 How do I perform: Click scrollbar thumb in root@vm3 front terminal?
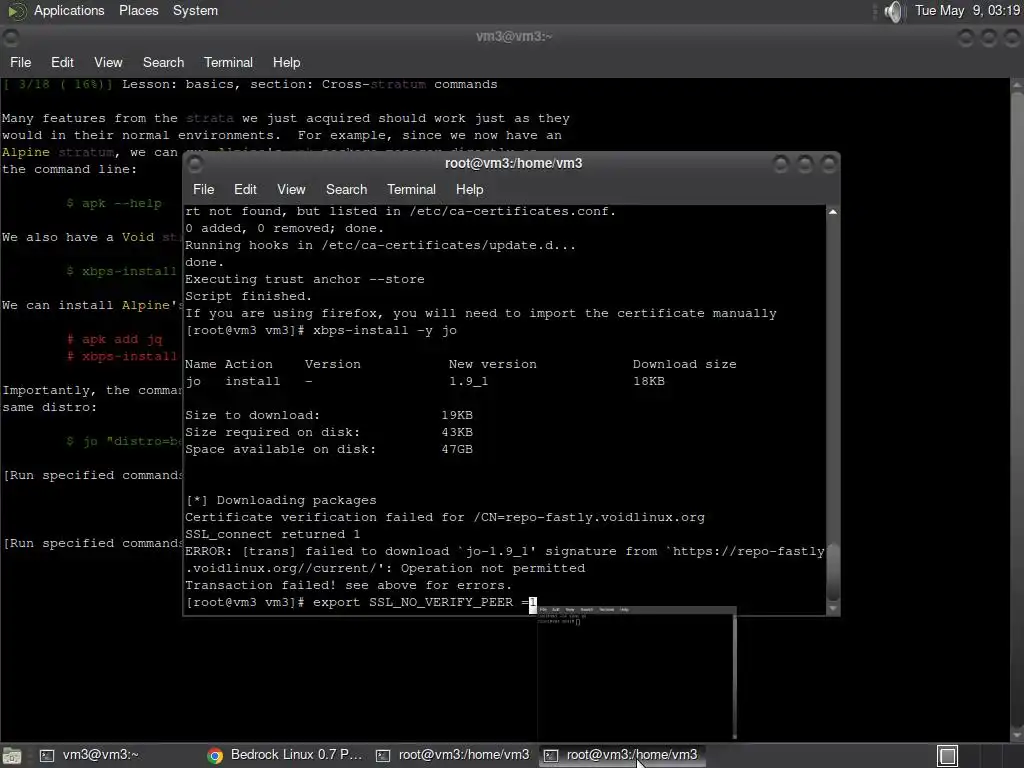tap(833, 572)
